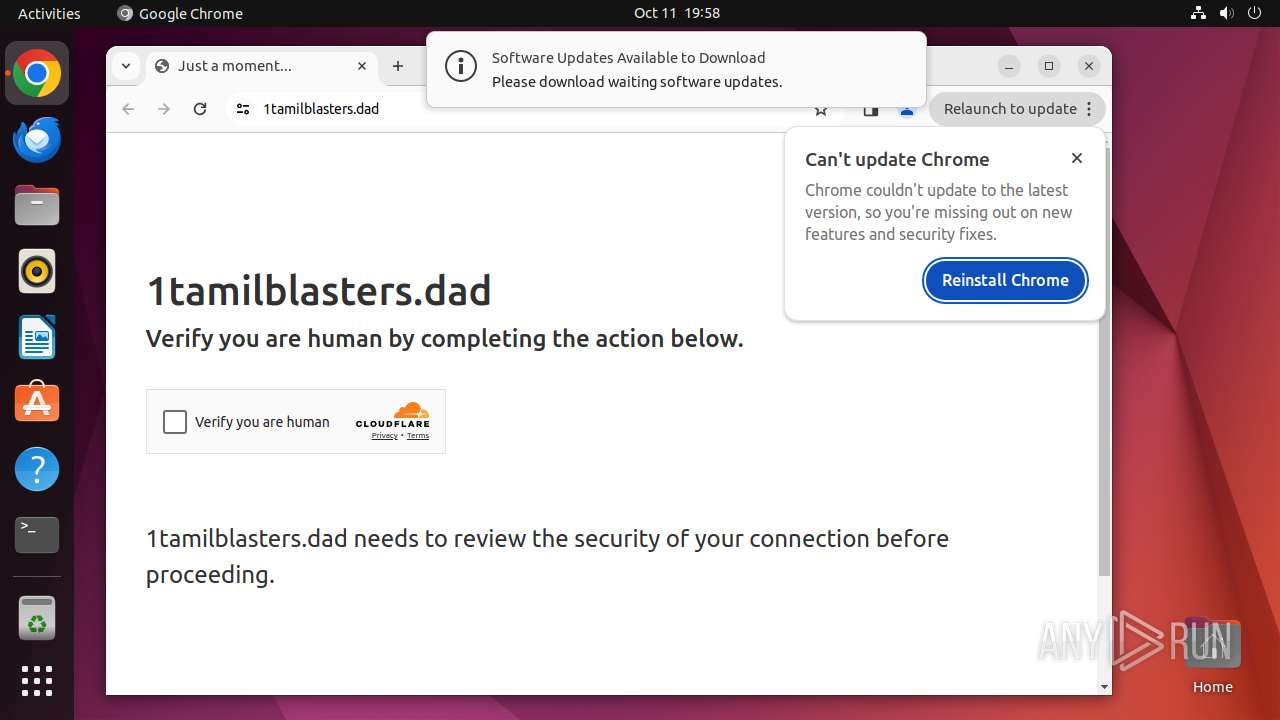Open the Chrome profile avatar
The image size is (1280, 720).
coord(907,110)
